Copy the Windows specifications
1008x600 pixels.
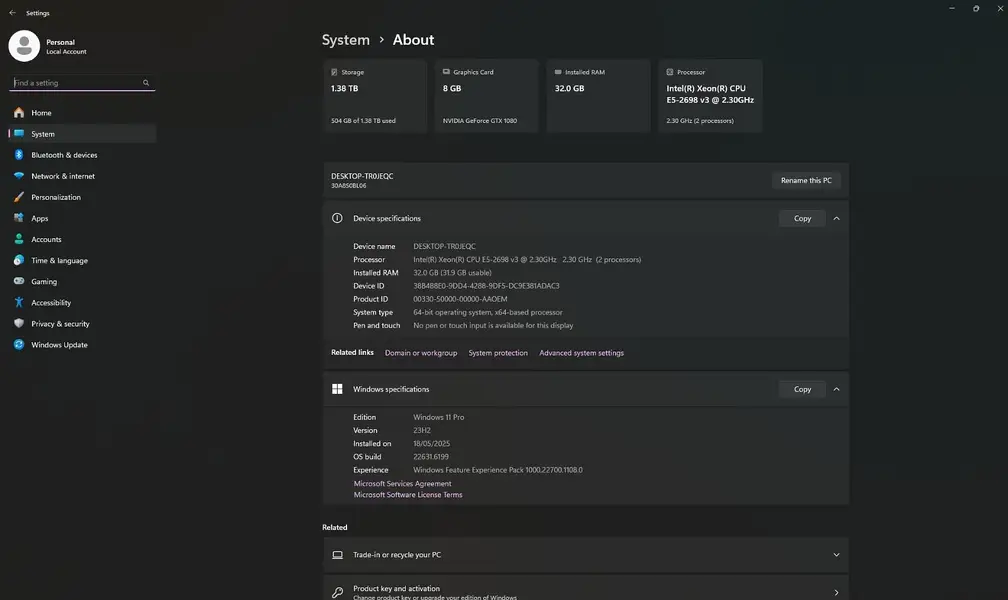click(802, 389)
